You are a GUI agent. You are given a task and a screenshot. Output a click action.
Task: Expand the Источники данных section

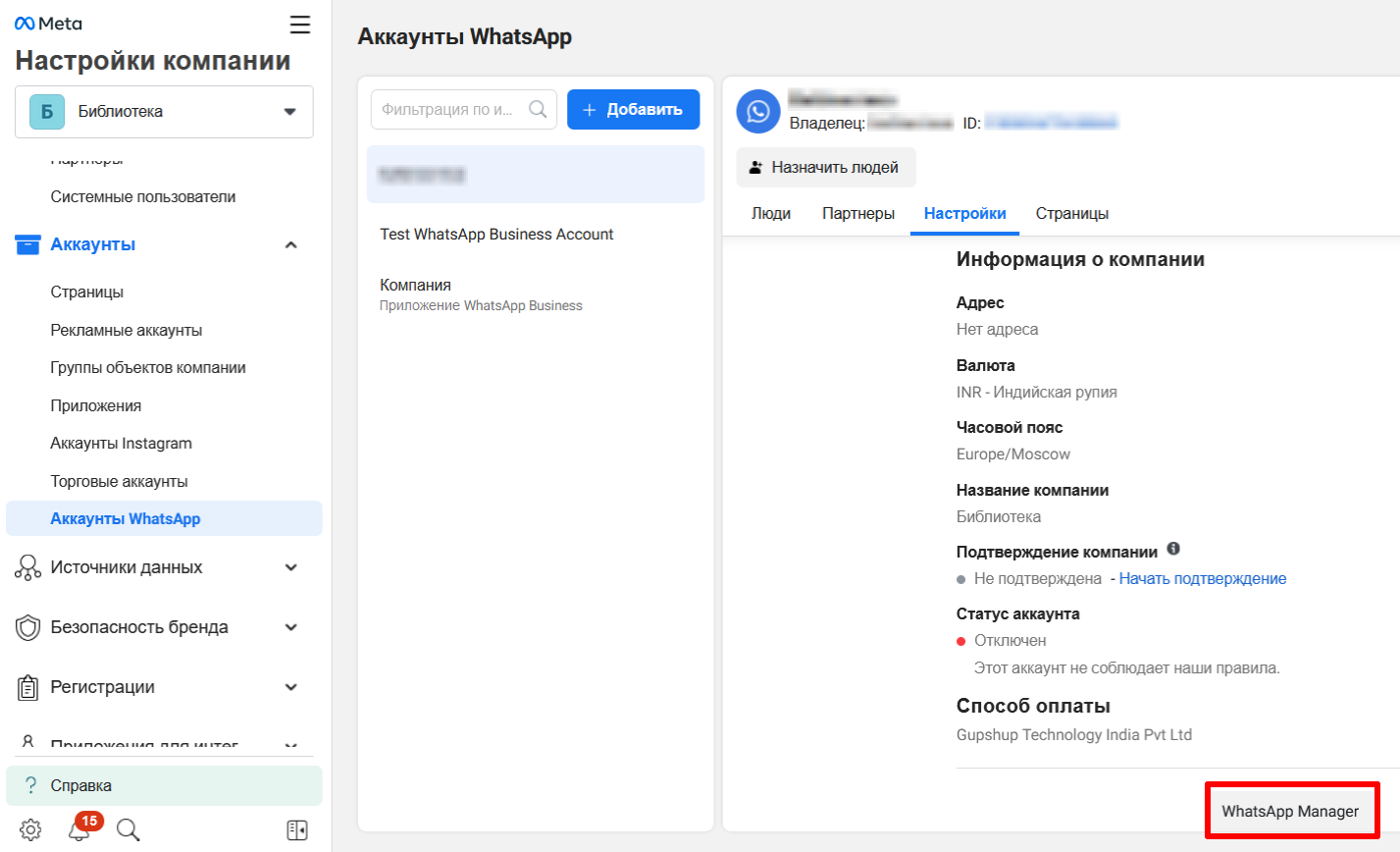(x=290, y=567)
